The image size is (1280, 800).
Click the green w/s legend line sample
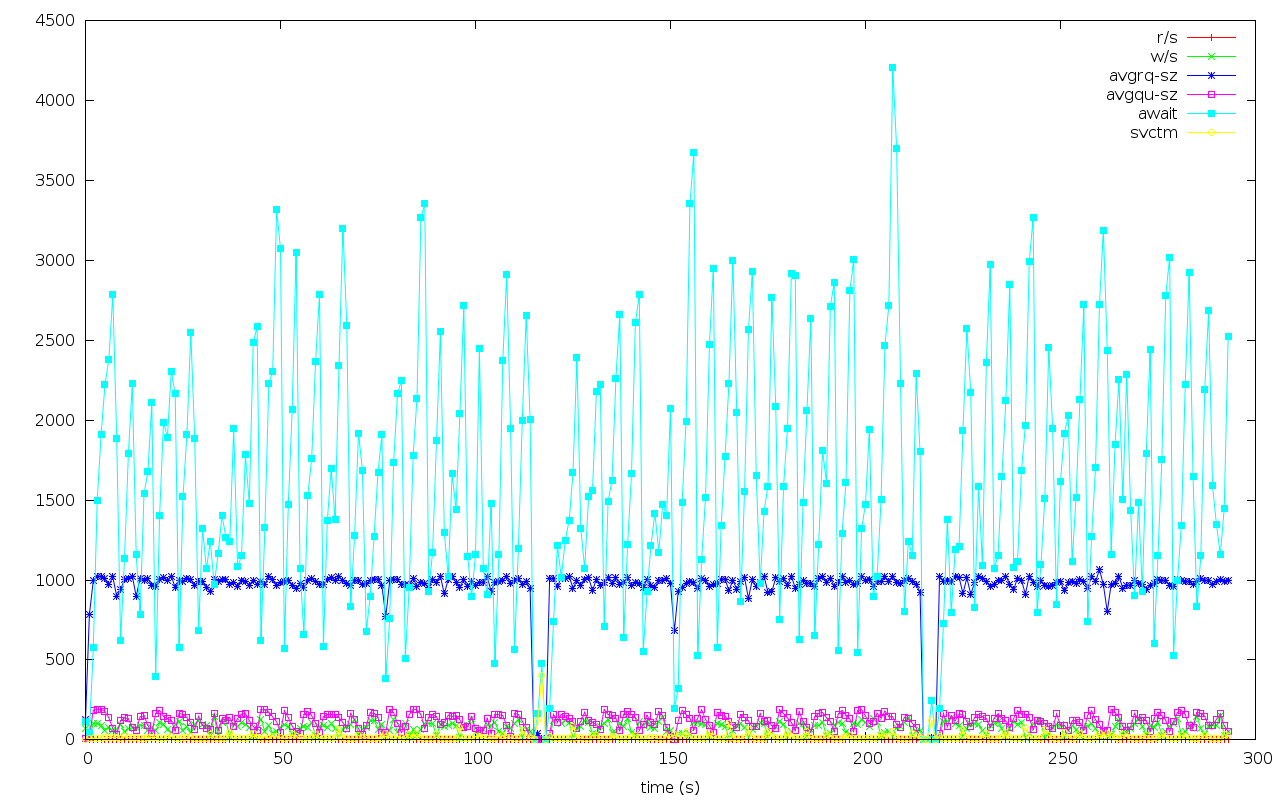[1211, 56]
